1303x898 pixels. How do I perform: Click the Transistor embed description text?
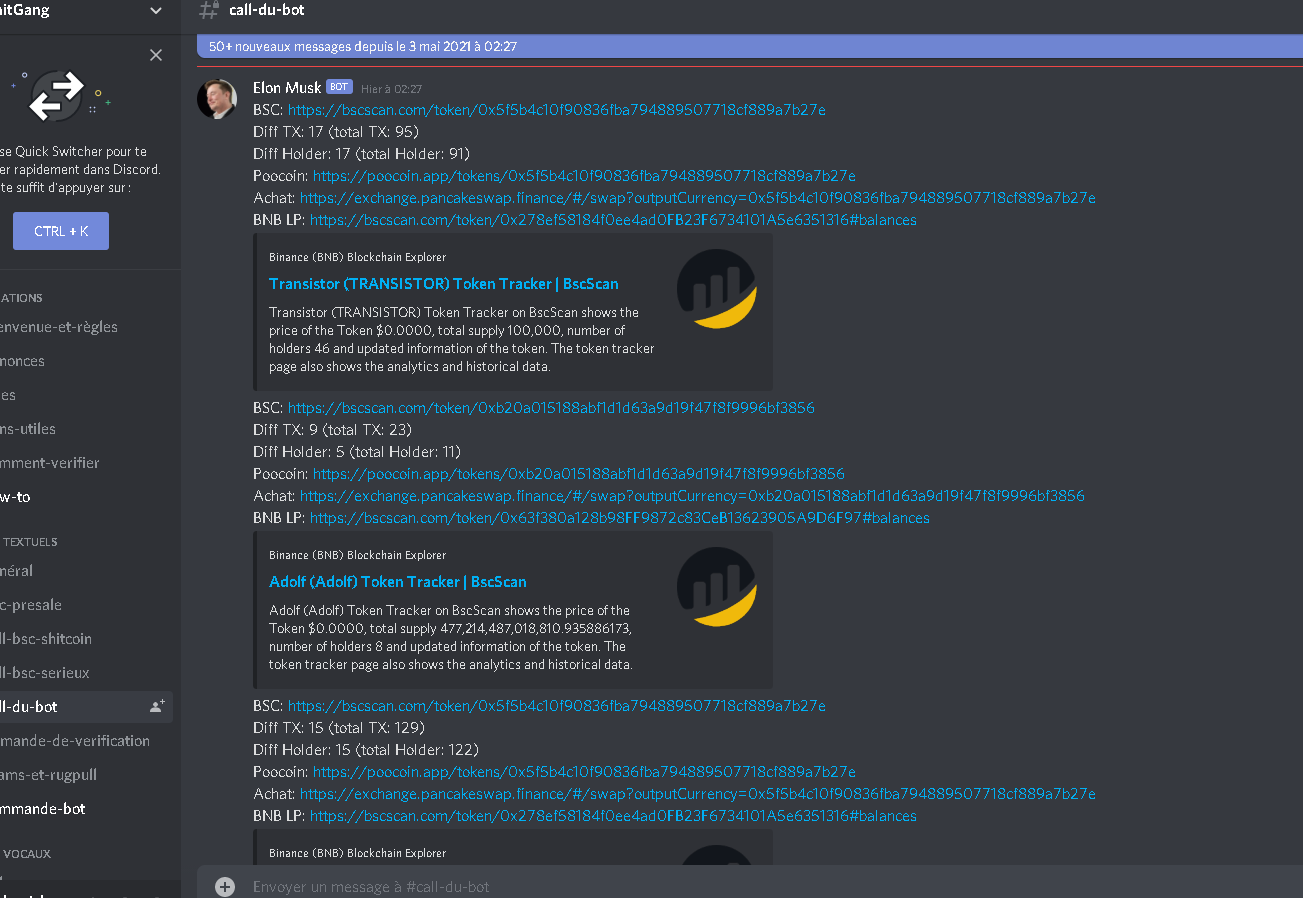pos(462,339)
